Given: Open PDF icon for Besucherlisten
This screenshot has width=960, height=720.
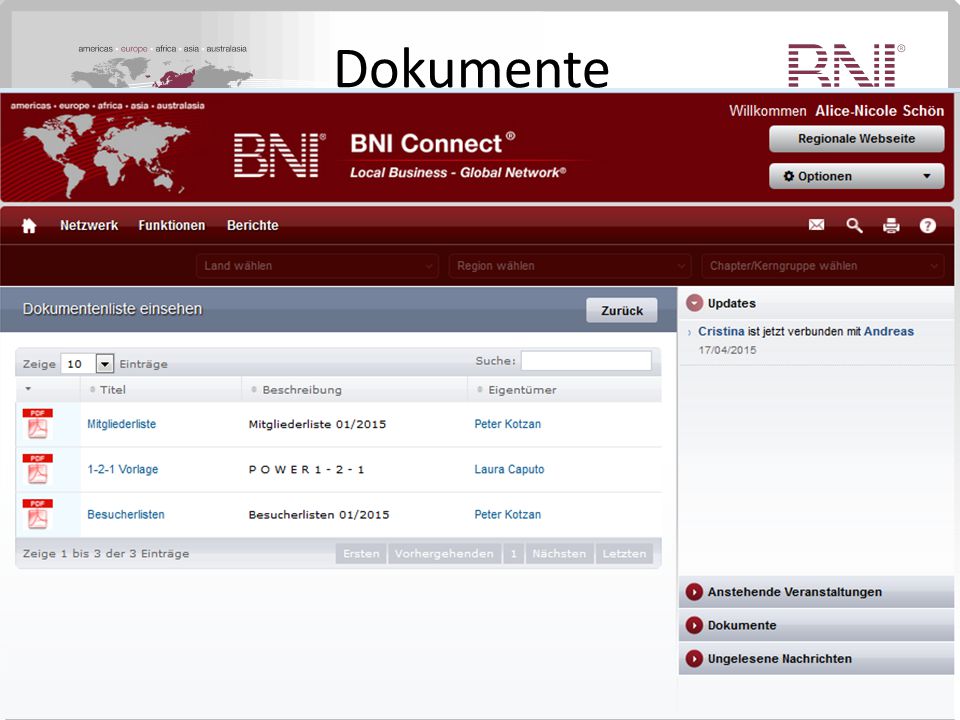Looking at the screenshot, I should pos(37,514).
